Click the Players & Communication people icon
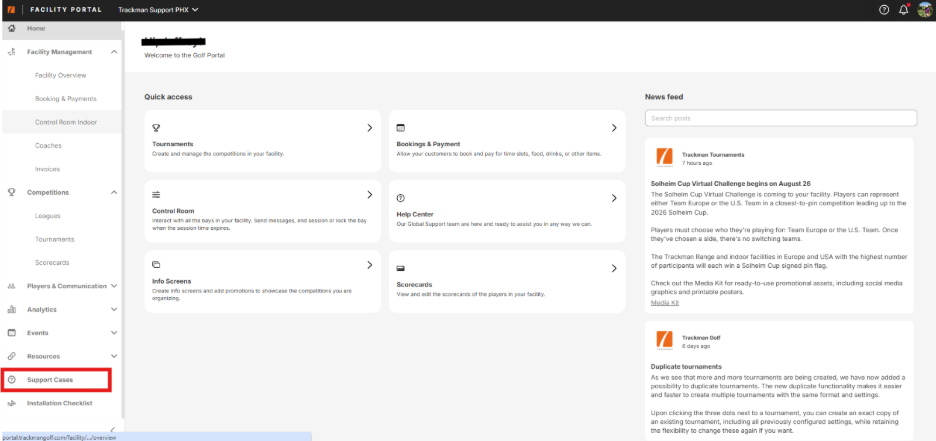 point(11,286)
